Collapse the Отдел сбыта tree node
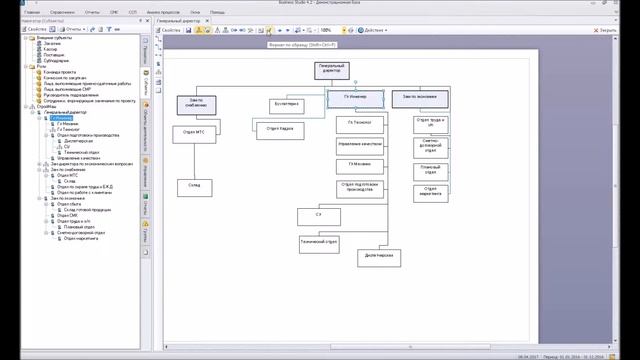Screen dimensions: 640x360 coord(46,204)
